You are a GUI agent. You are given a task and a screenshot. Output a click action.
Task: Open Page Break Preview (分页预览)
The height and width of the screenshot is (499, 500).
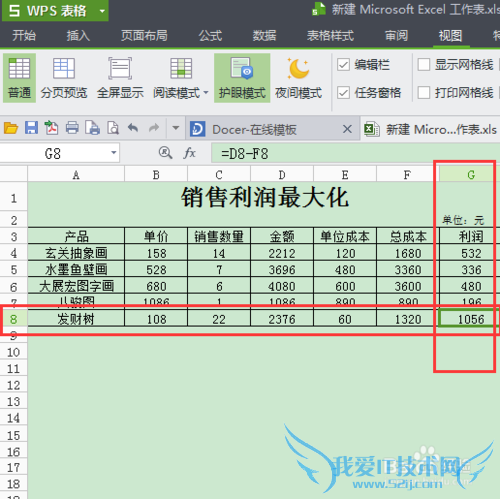tap(64, 78)
